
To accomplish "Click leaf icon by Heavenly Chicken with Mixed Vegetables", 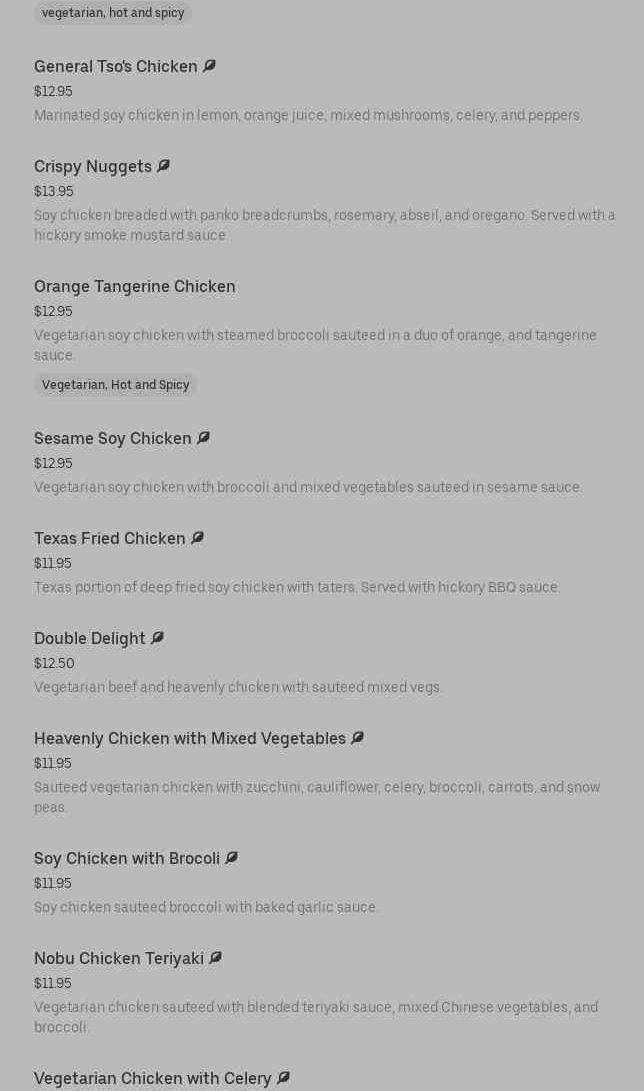I will (357, 738).
